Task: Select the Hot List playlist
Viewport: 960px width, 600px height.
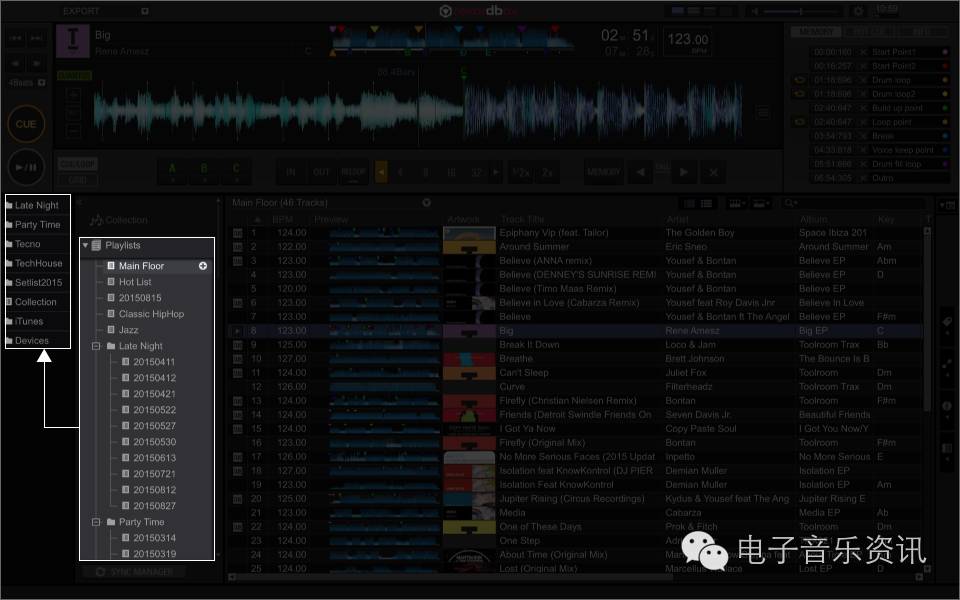Action: click(135, 282)
